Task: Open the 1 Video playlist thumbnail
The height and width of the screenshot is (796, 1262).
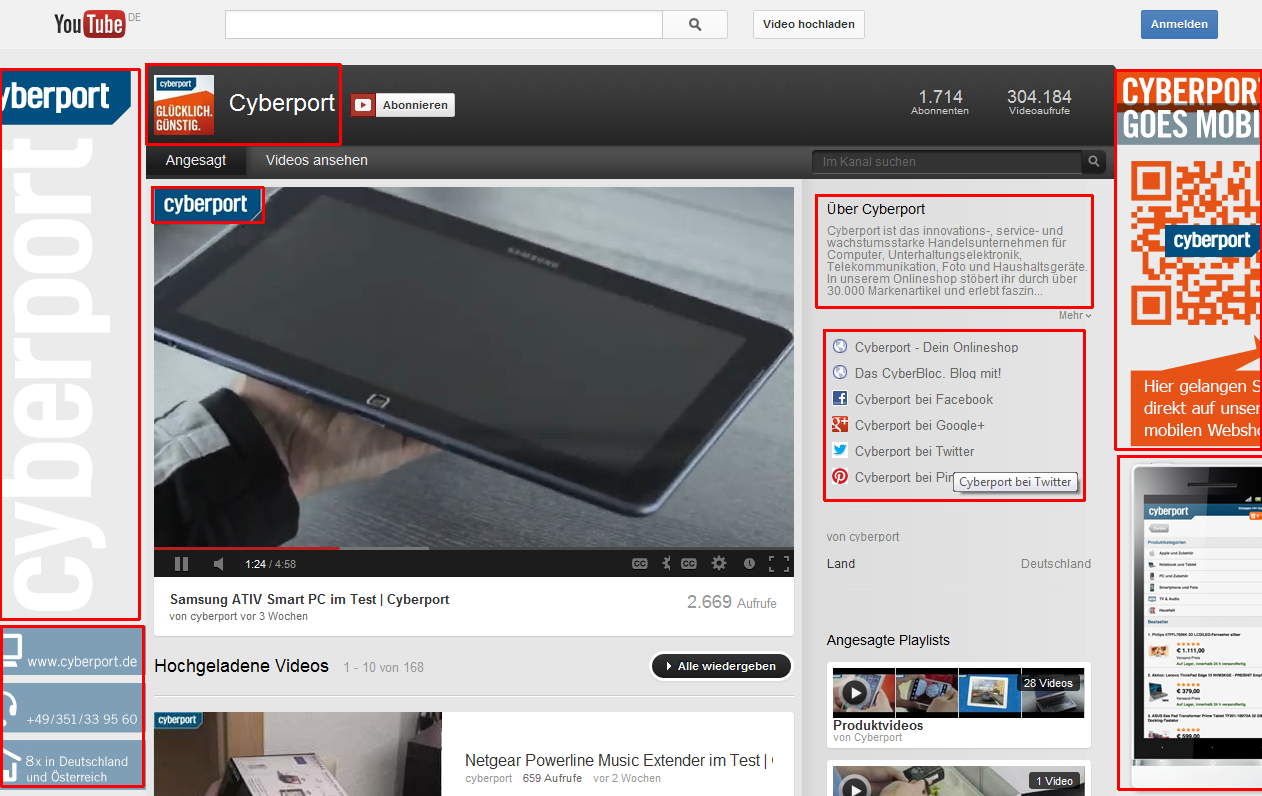Action: pos(959,783)
